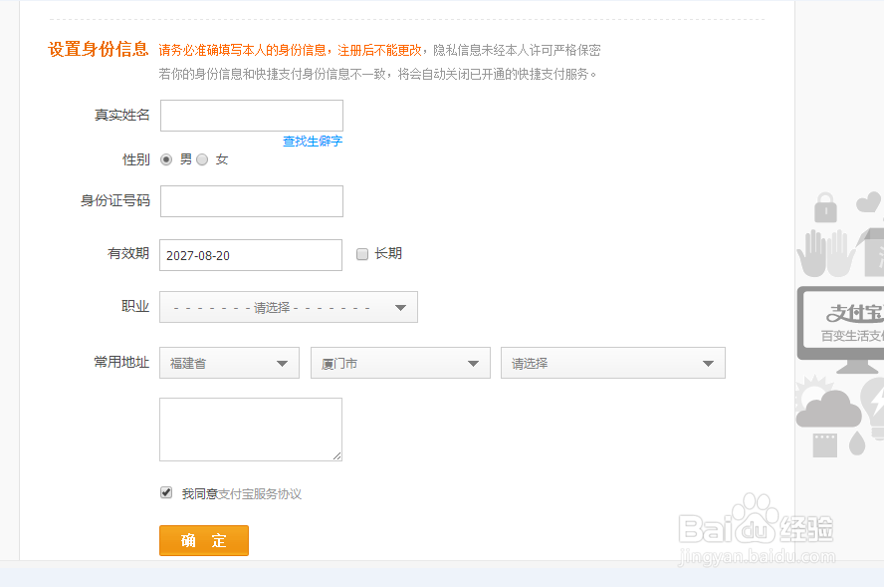
Task: Click the 确定 confirm button
Action: tap(203, 540)
